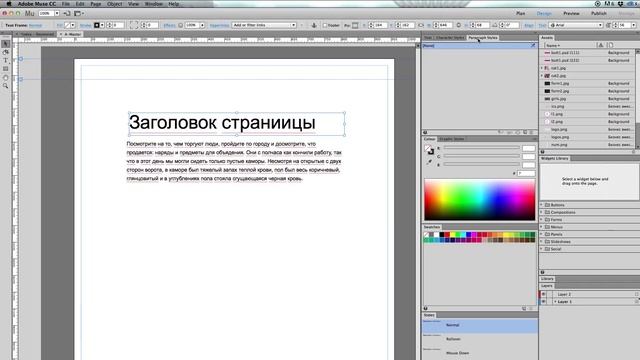Click the new swatch icon in Swatches panel
640x360 pixels.
[x=524, y=309]
